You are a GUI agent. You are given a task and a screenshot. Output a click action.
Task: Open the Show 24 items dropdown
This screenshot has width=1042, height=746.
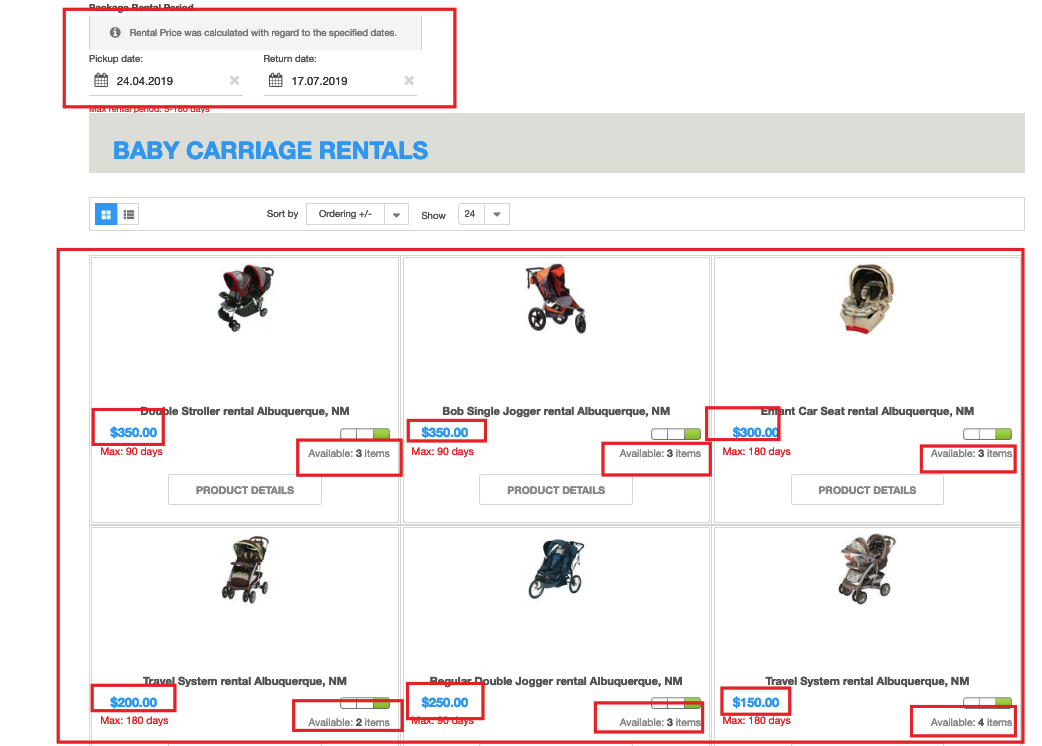(x=484, y=214)
